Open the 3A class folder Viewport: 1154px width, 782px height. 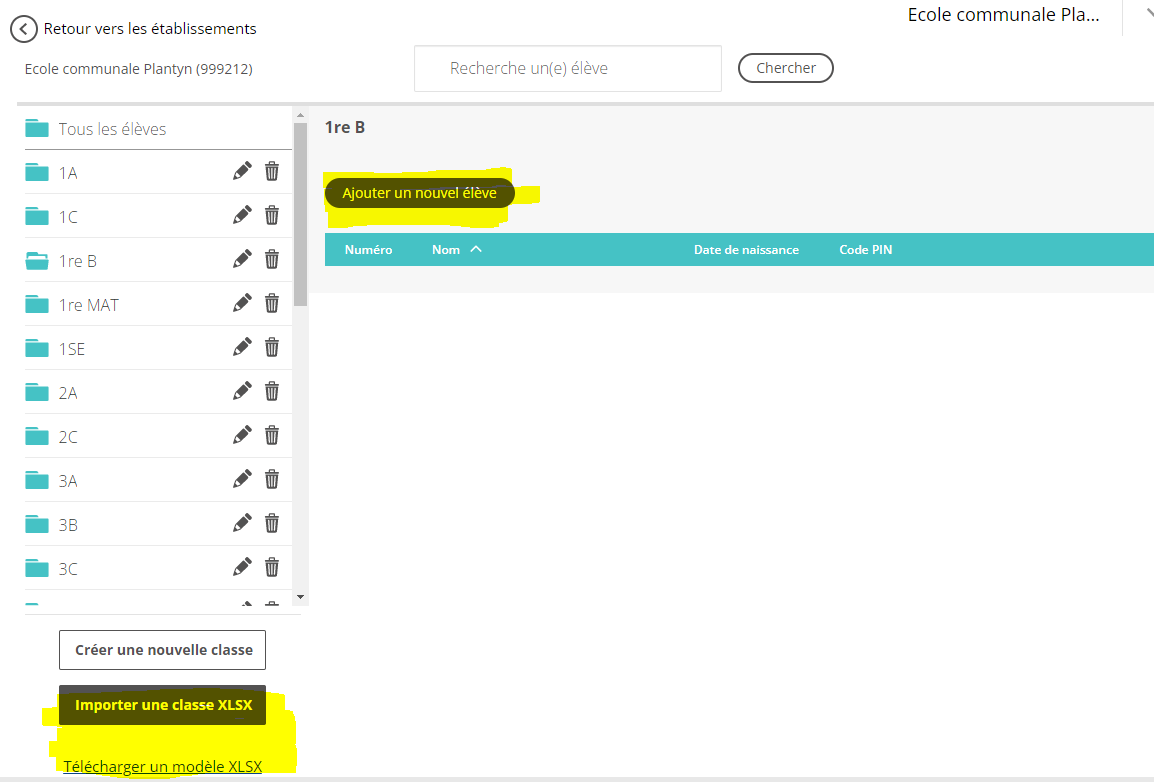tap(68, 481)
